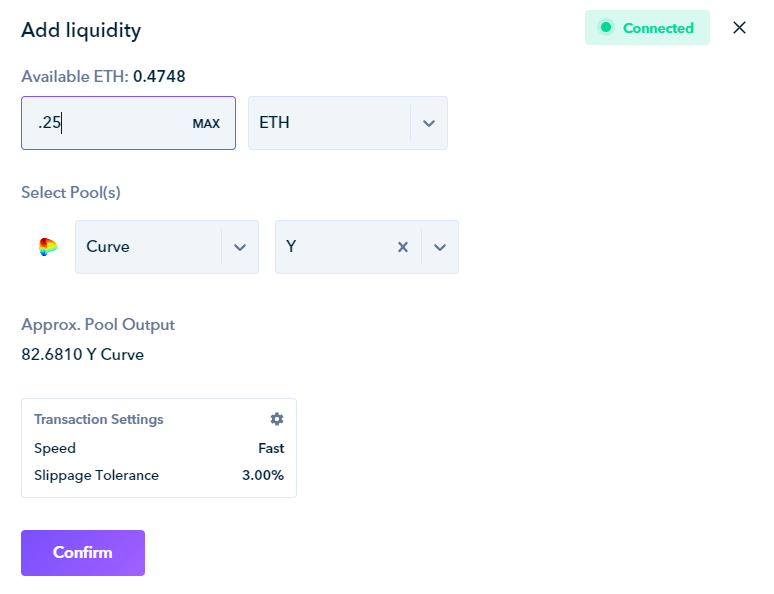Expand the ETH token chevron arrow
The image size is (774, 594).
[x=429, y=123]
